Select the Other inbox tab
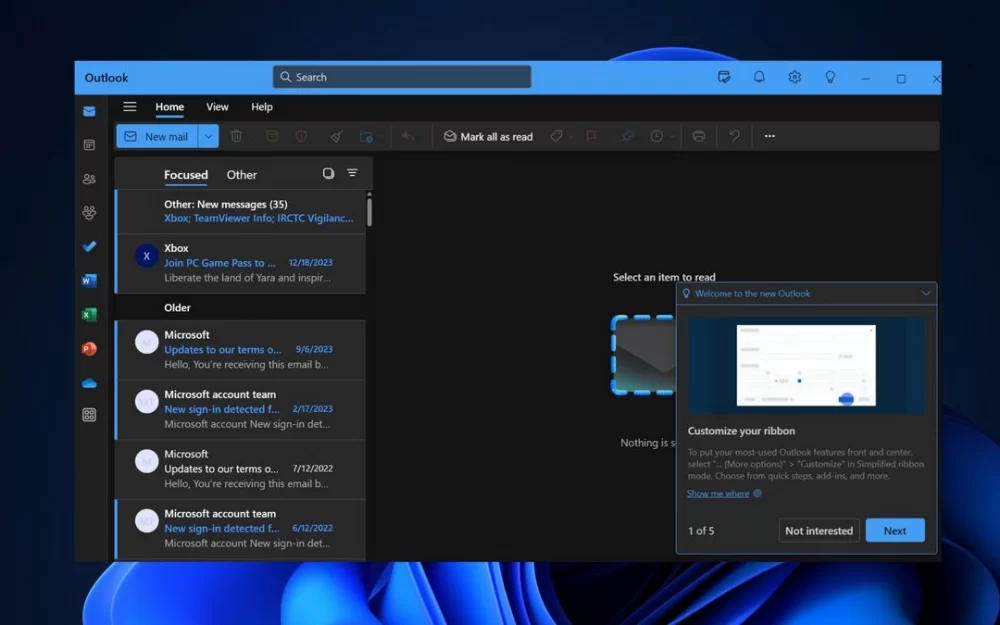Image resolution: width=1000 pixels, height=625 pixels. (x=242, y=174)
